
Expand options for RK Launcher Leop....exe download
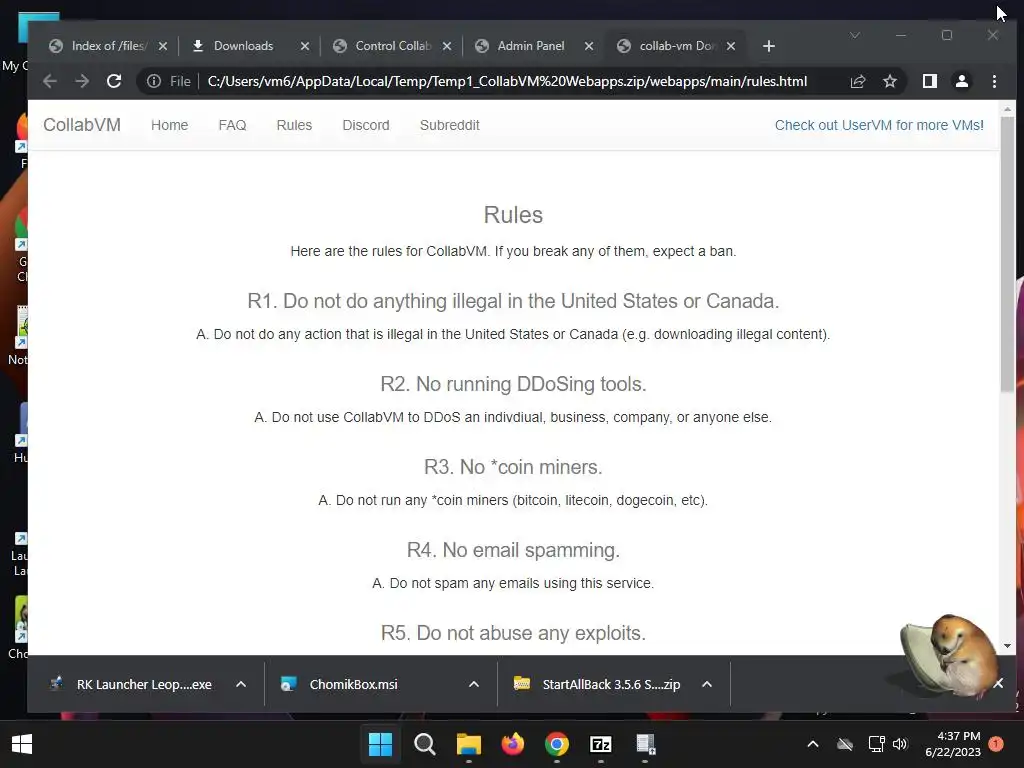(241, 684)
